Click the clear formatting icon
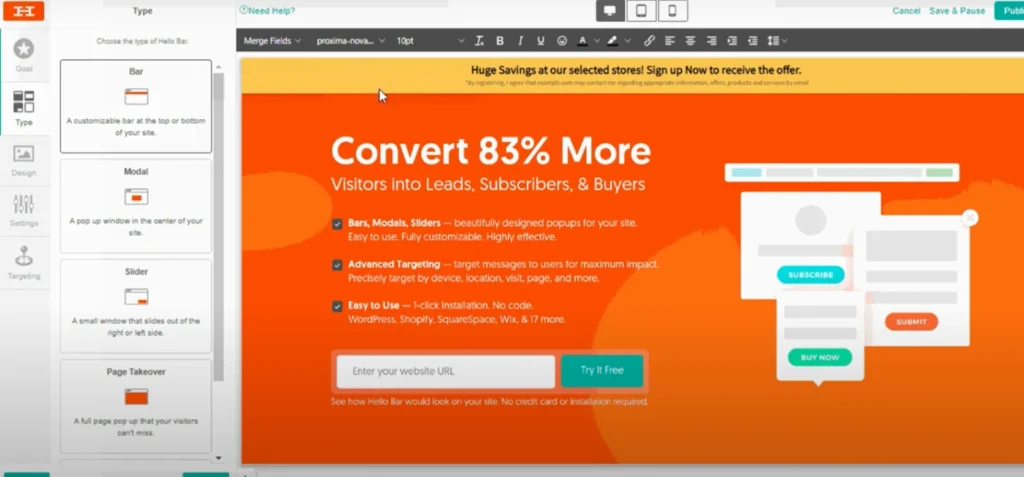Screen dimensions: 1024x477 tap(479, 41)
